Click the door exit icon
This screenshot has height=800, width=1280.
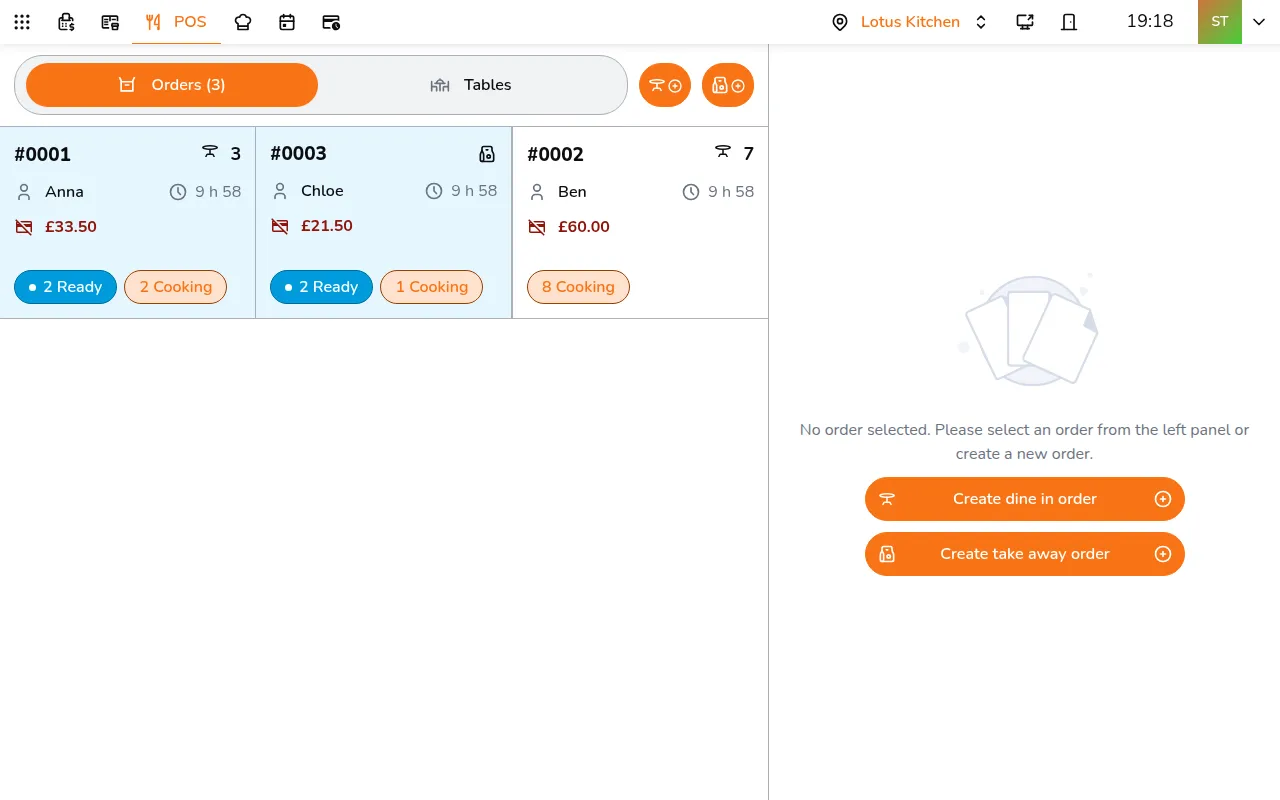coord(1069,22)
